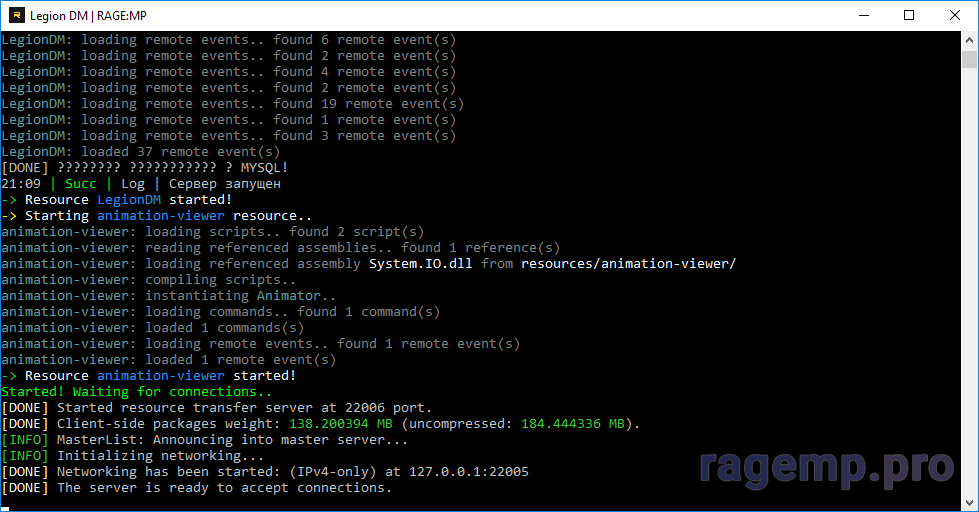
Task: Click 'animation-viewer: loaded 1 remote event(s)' line
Action: [169, 360]
